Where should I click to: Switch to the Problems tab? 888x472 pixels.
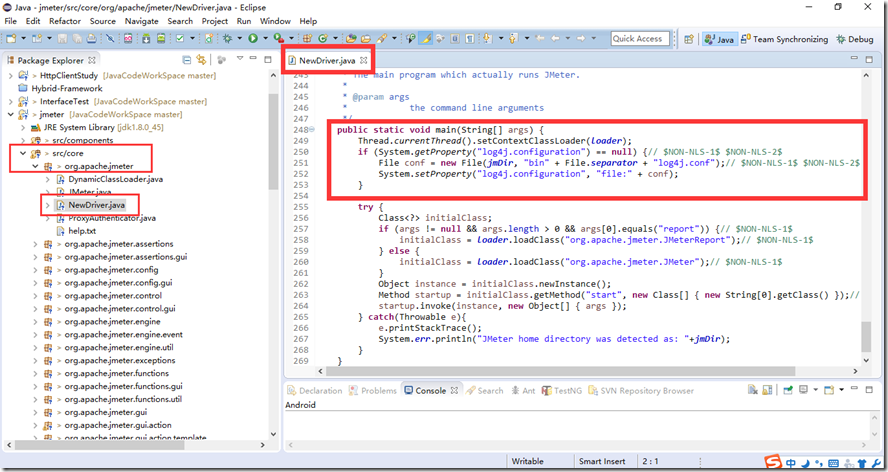click(373, 390)
